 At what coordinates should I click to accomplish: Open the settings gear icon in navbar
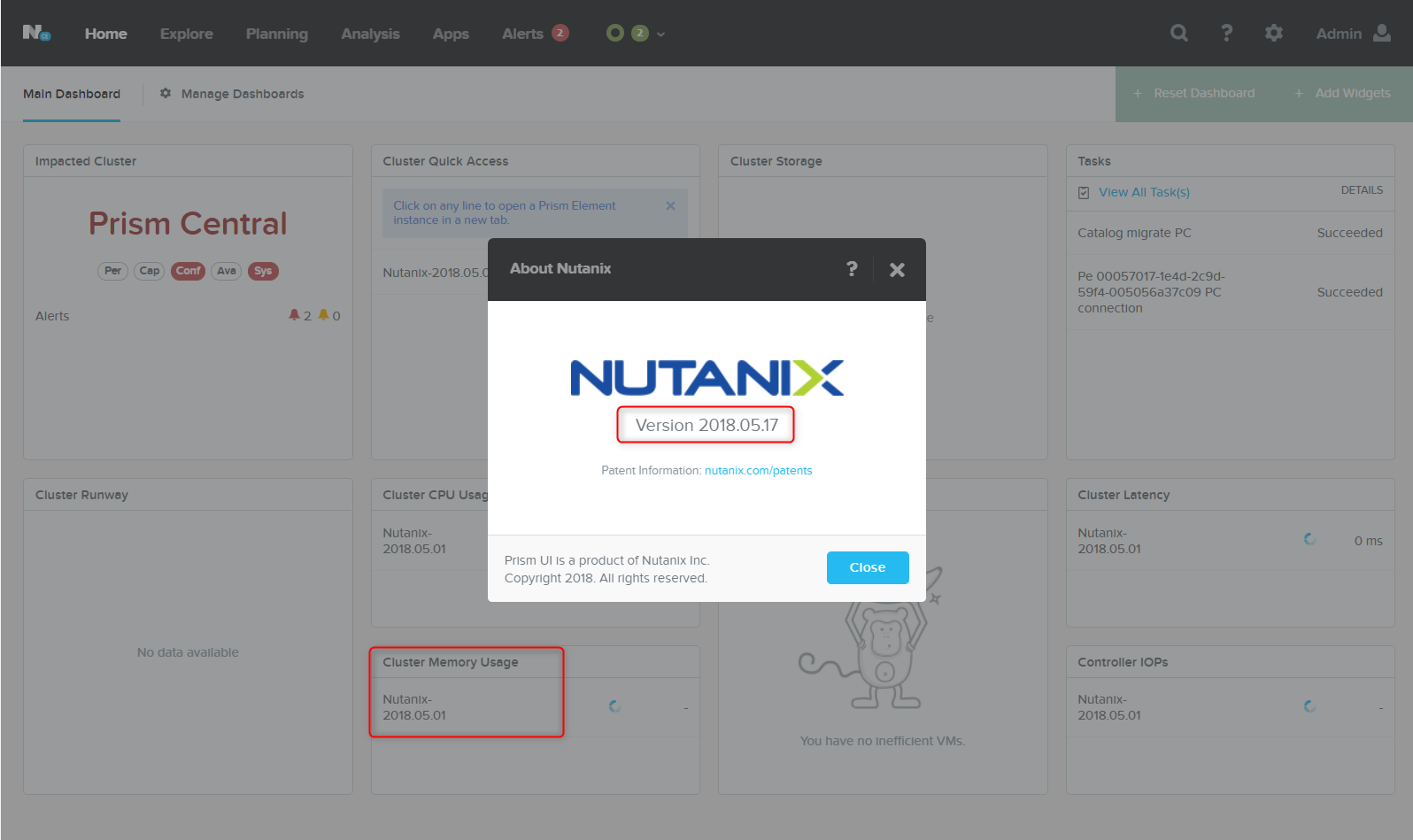pos(1273,33)
